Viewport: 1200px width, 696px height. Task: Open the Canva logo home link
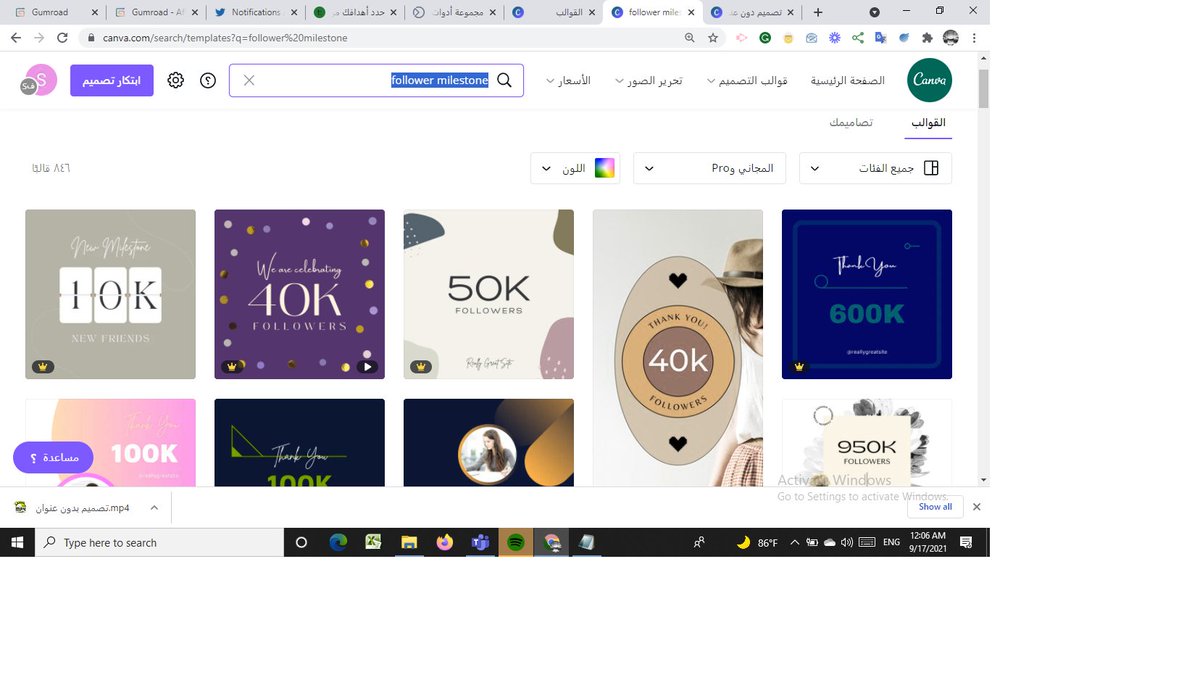(929, 80)
